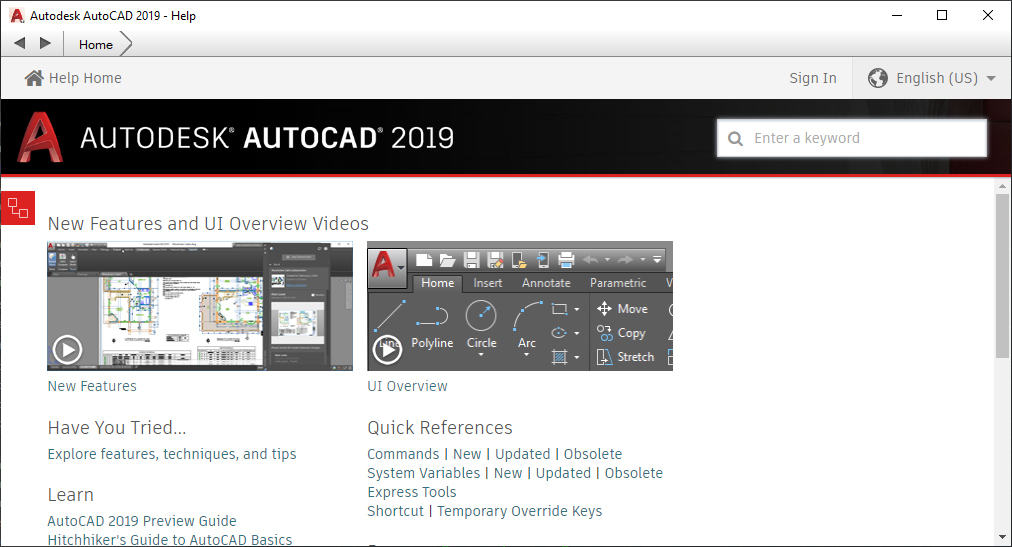Viewport: 1012px width, 547px height.
Task: Open the Shortcut keys reference
Action: 396,511
